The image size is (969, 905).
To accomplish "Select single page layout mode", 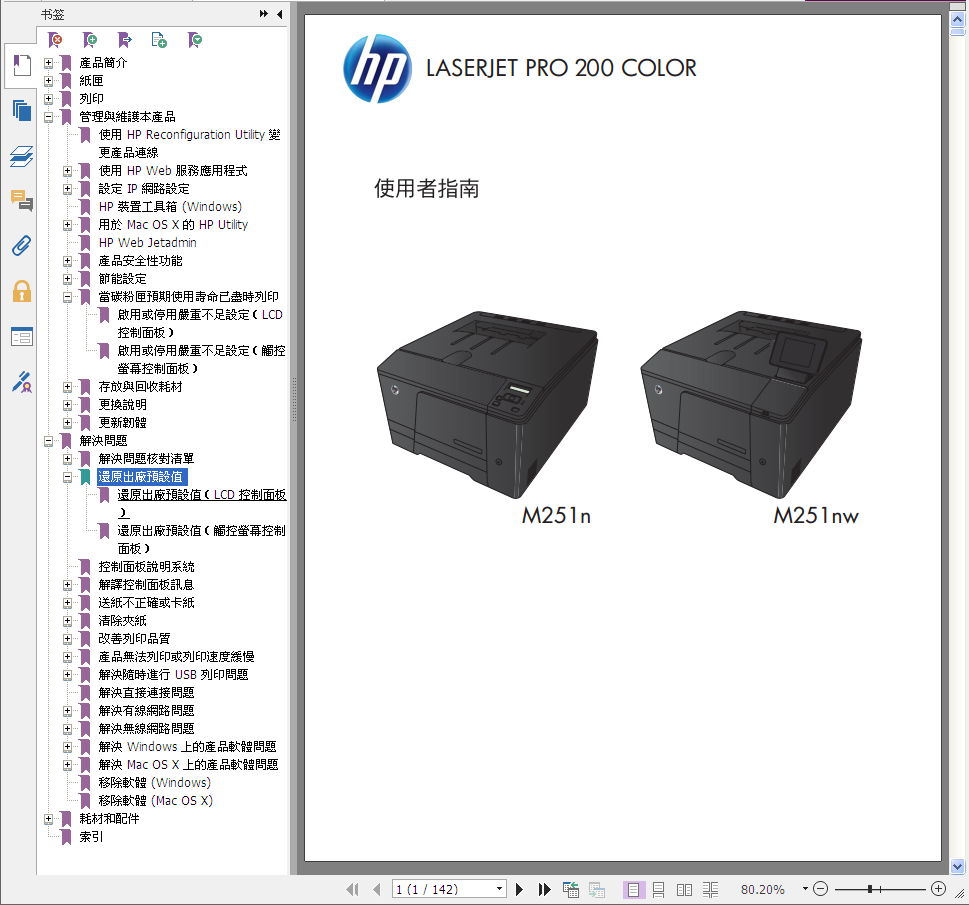I will 633,890.
